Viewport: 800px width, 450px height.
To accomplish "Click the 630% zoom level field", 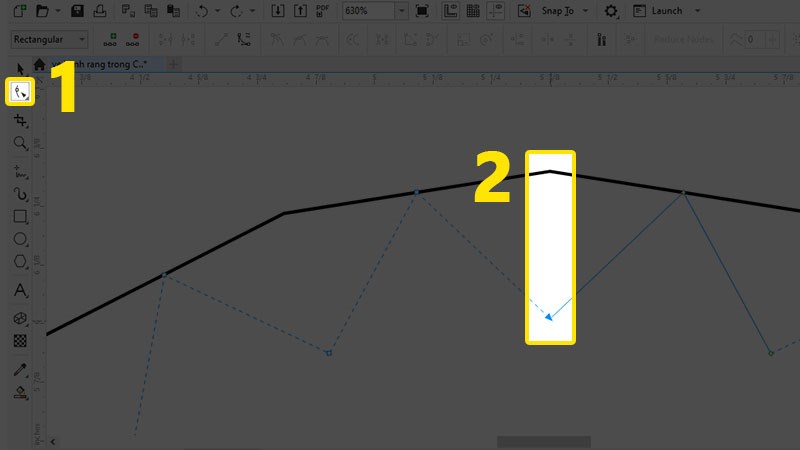I will (x=368, y=11).
